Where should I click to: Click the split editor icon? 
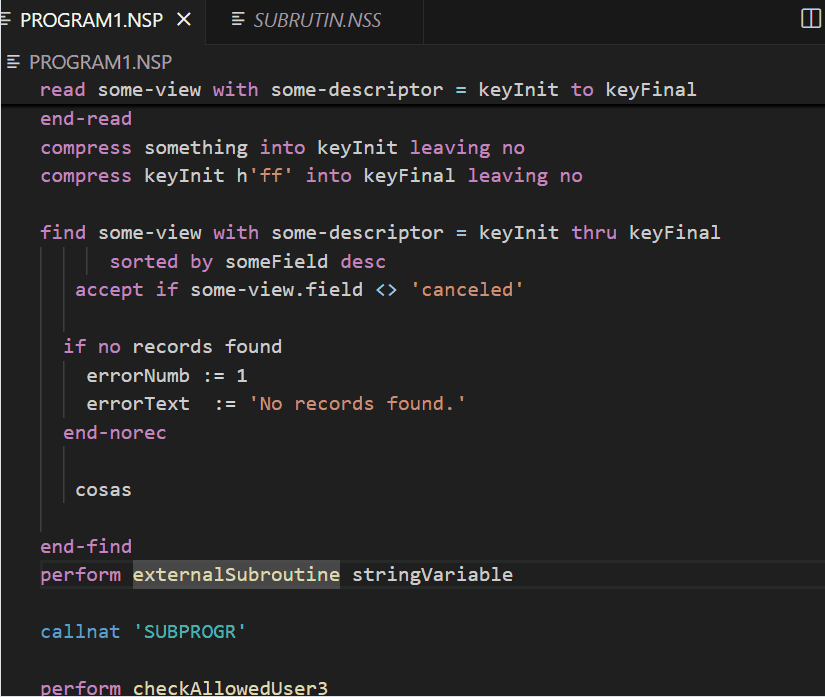click(x=810, y=18)
